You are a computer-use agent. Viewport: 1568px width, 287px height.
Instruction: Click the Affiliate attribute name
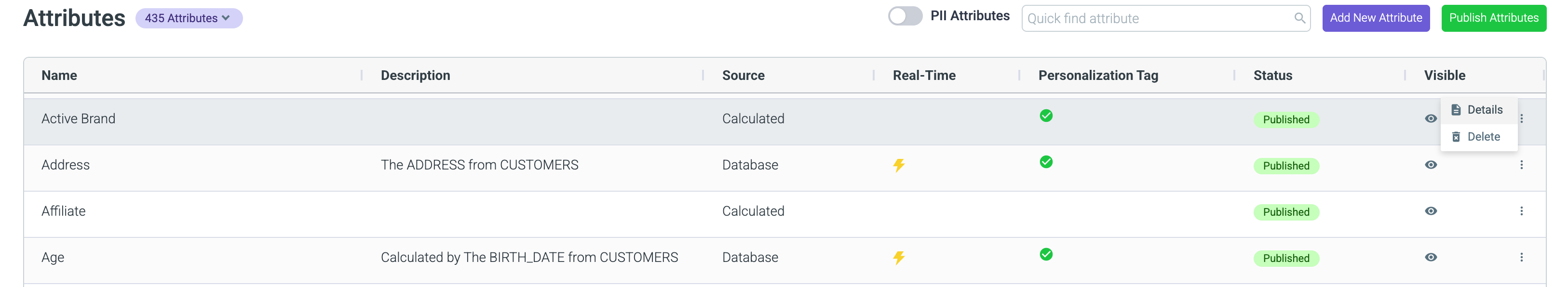click(x=63, y=211)
